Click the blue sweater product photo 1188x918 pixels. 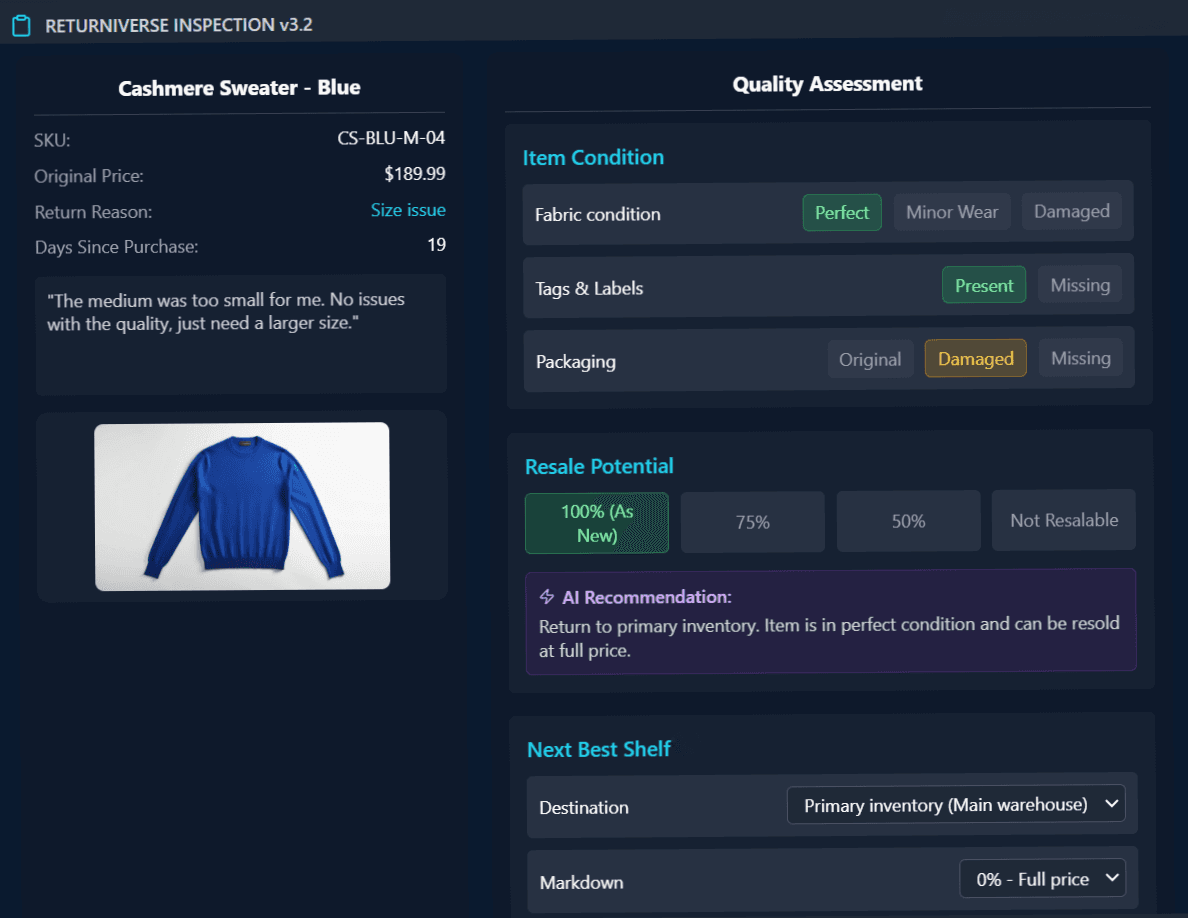point(240,506)
